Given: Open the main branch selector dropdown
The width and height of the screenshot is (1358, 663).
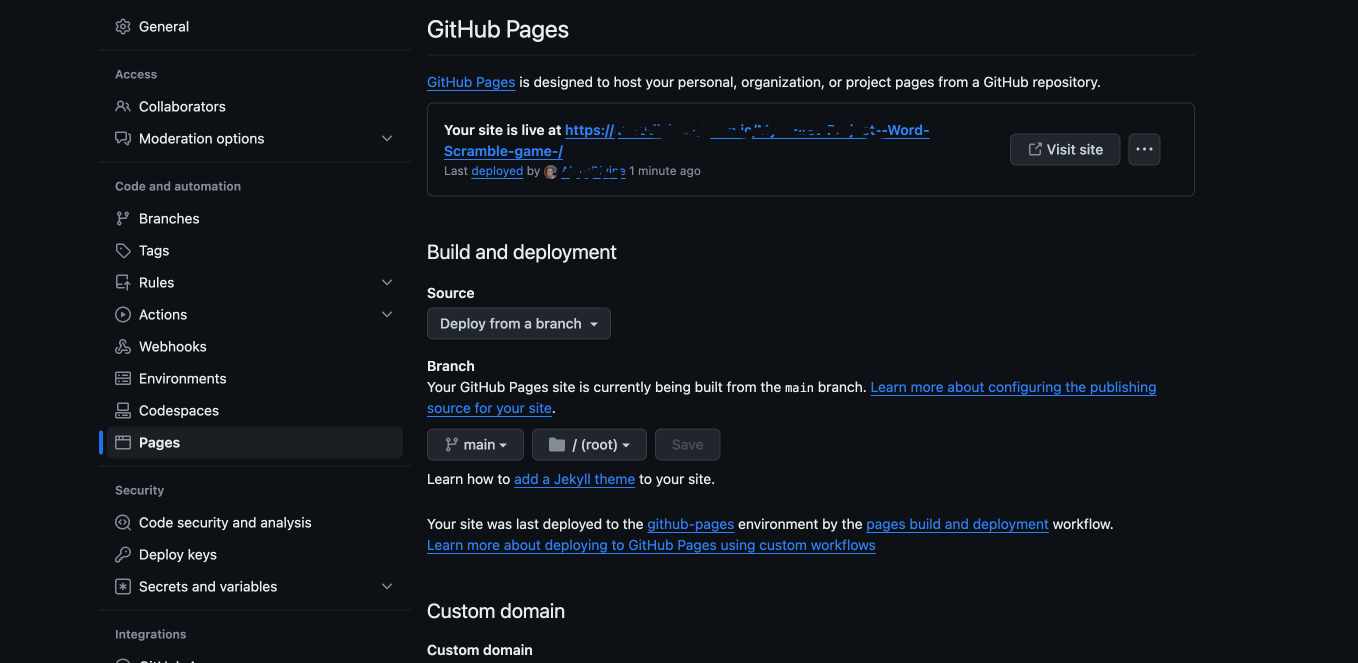Looking at the screenshot, I should click(x=475, y=445).
